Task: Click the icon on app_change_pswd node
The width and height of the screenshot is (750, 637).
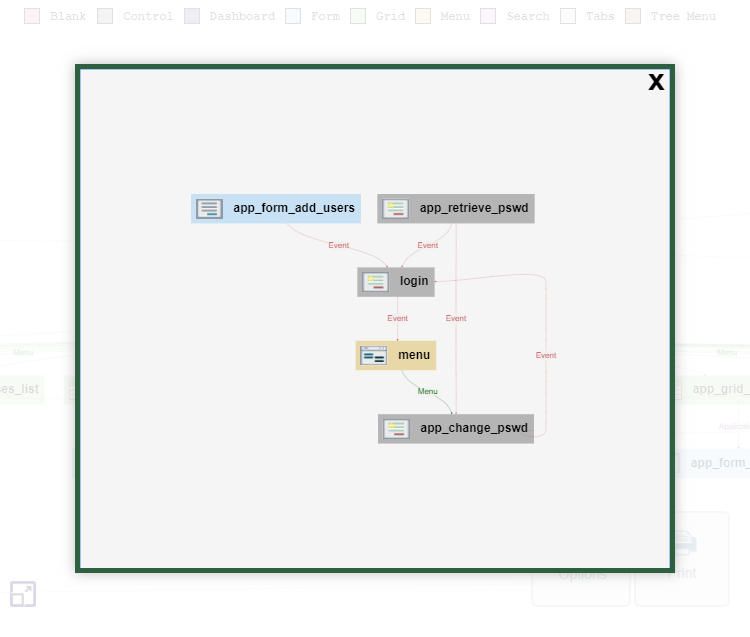Action: coord(397,429)
